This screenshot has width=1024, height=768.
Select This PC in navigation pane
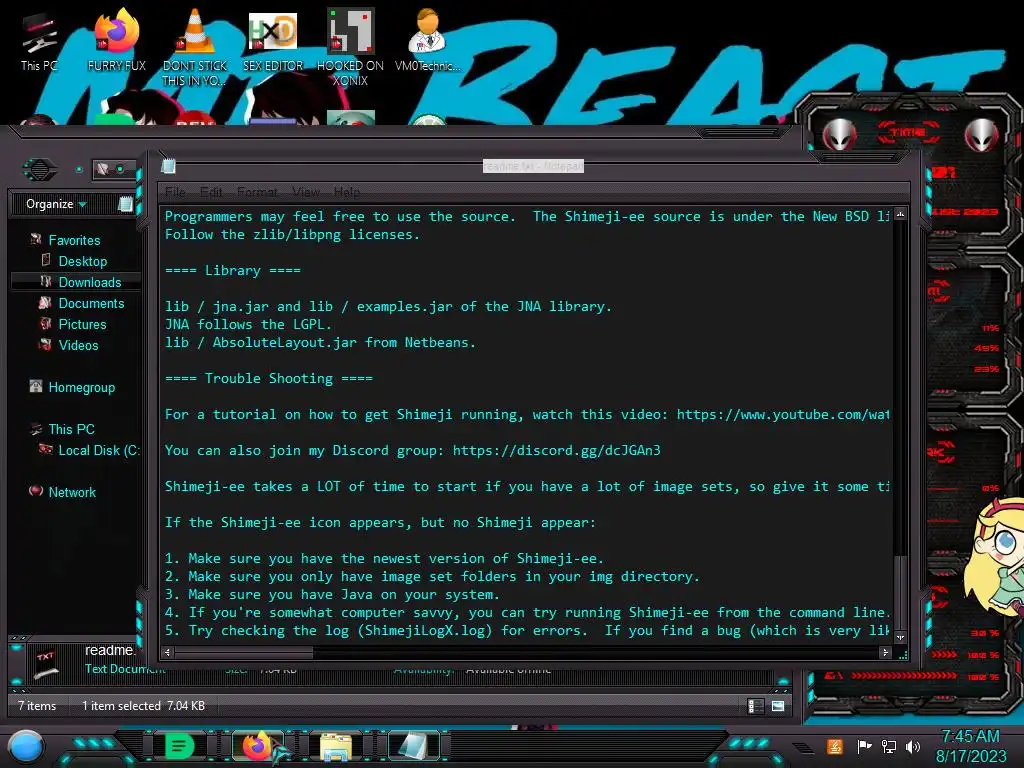point(71,429)
